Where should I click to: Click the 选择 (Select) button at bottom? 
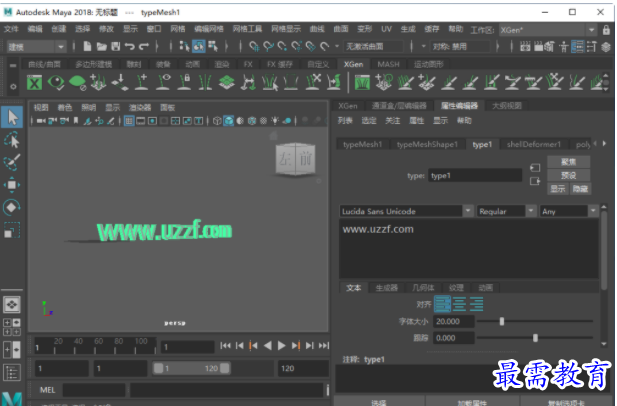379,402
